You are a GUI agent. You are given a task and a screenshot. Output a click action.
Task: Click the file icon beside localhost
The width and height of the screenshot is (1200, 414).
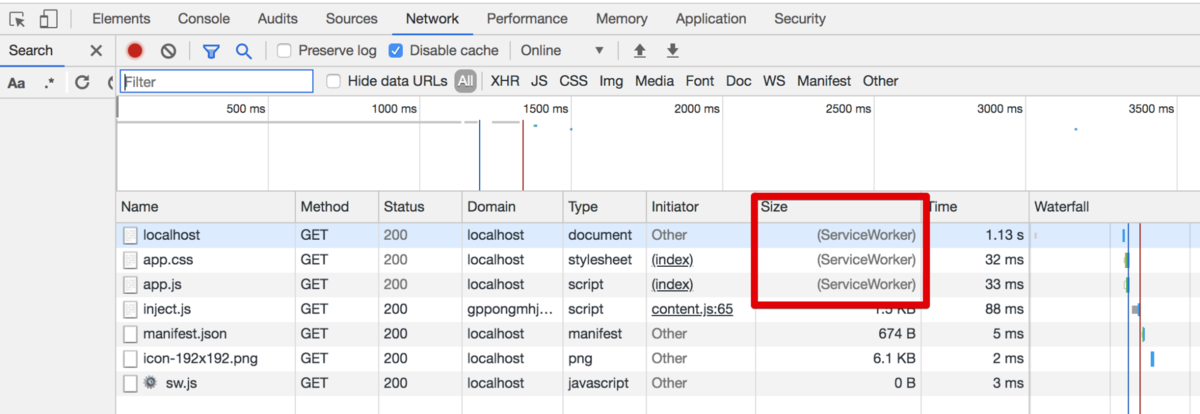tap(130, 235)
